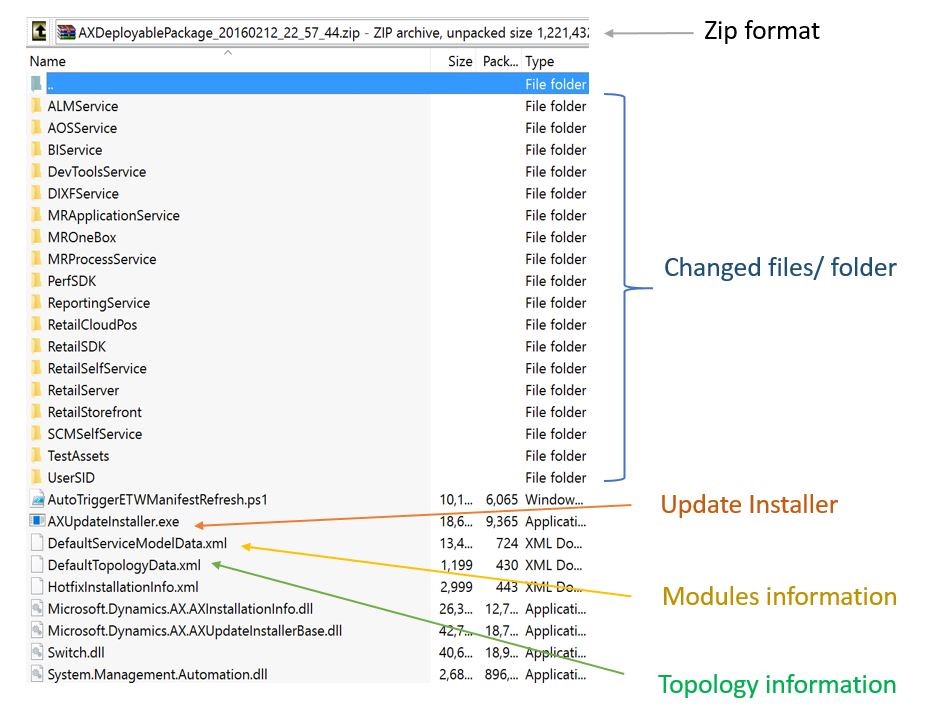Click the PowerShell icon beside AutoTriggerETWManifestRefresh.ps1
The image size is (931, 707).
36,499
